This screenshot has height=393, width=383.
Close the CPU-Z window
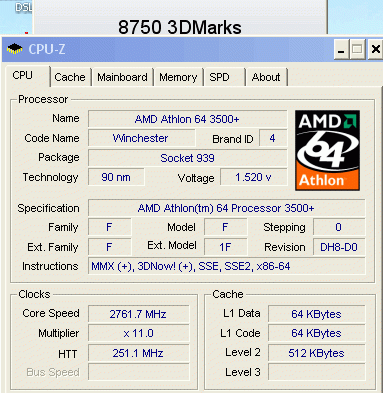[x=375, y=49]
